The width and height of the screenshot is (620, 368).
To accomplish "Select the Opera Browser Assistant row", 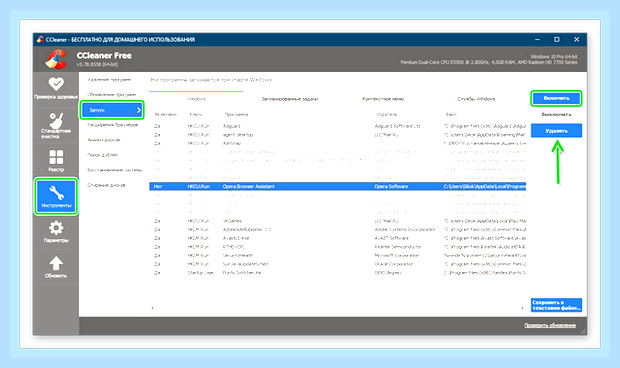I will [x=337, y=186].
